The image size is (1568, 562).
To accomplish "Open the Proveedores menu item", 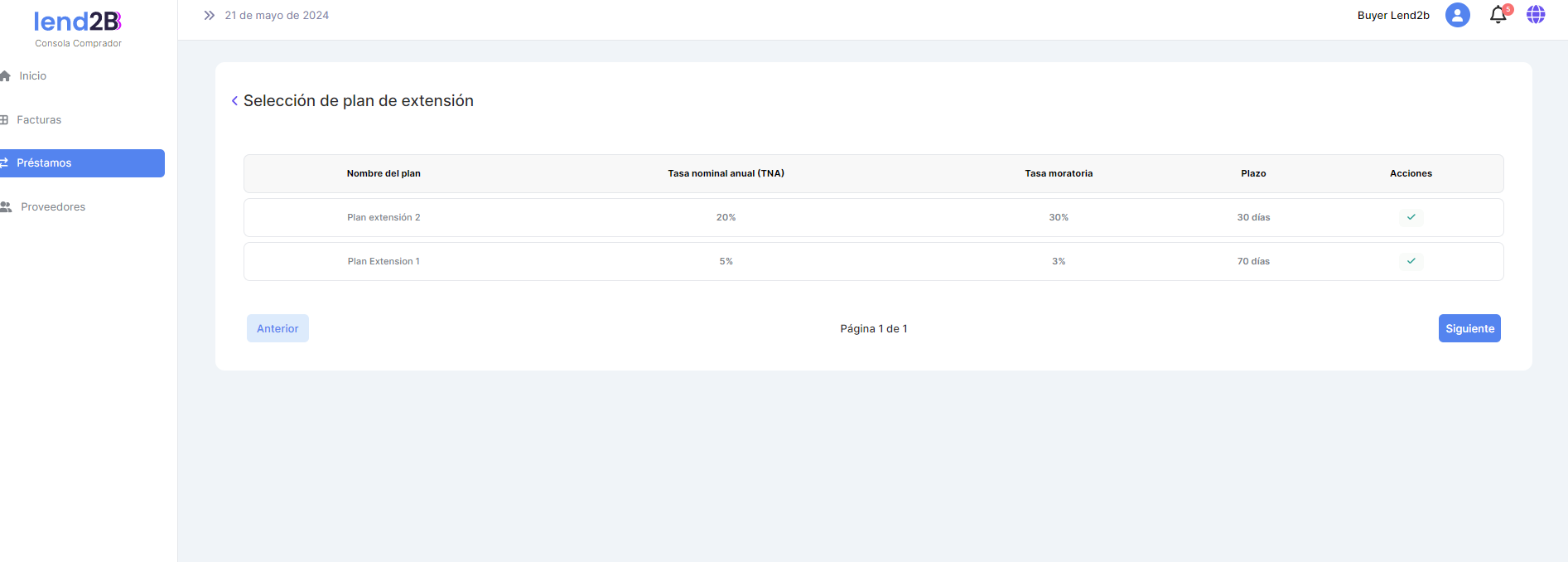I will tap(53, 207).
